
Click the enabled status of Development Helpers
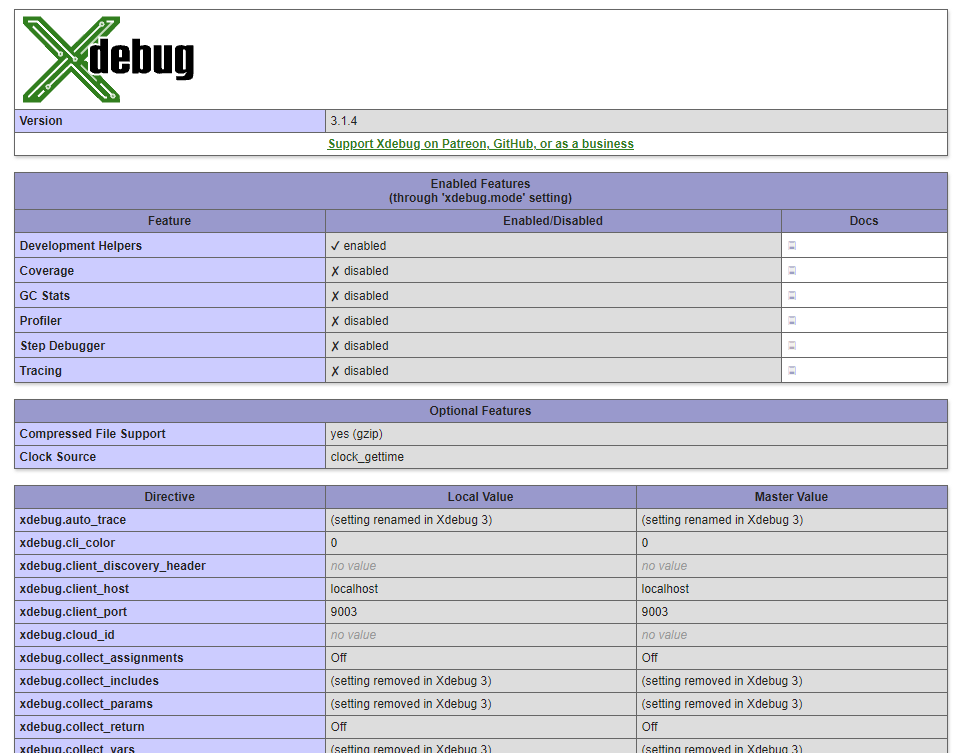point(358,246)
